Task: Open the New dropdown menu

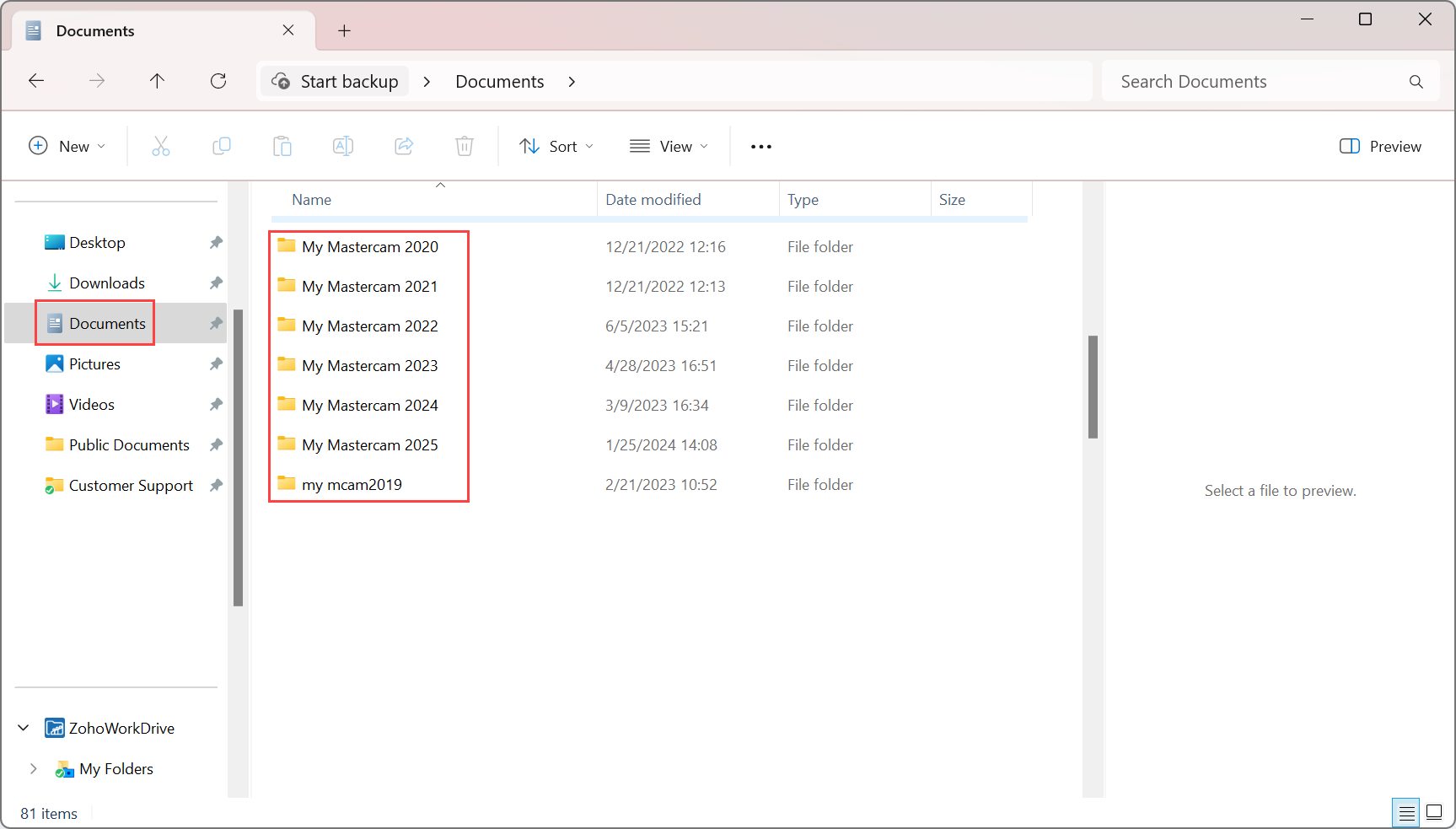Action: pyautogui.click(x=67, y=146)
